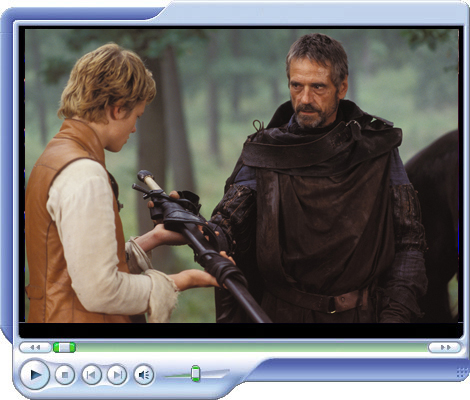
Task: Mute audio using the speaker icon
Action: pos(144,375)
